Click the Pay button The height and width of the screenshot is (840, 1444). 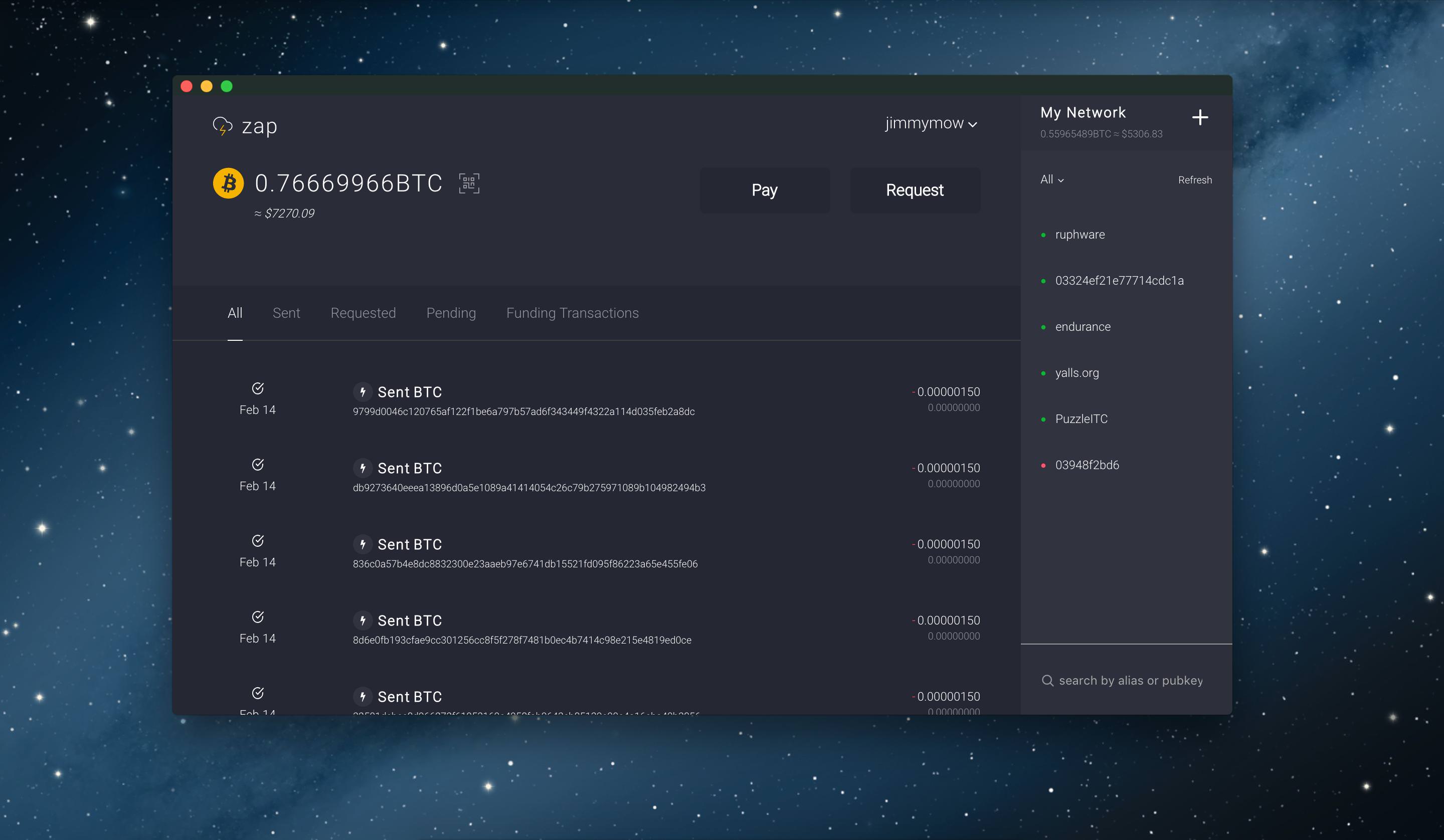[x=765, y=189]
